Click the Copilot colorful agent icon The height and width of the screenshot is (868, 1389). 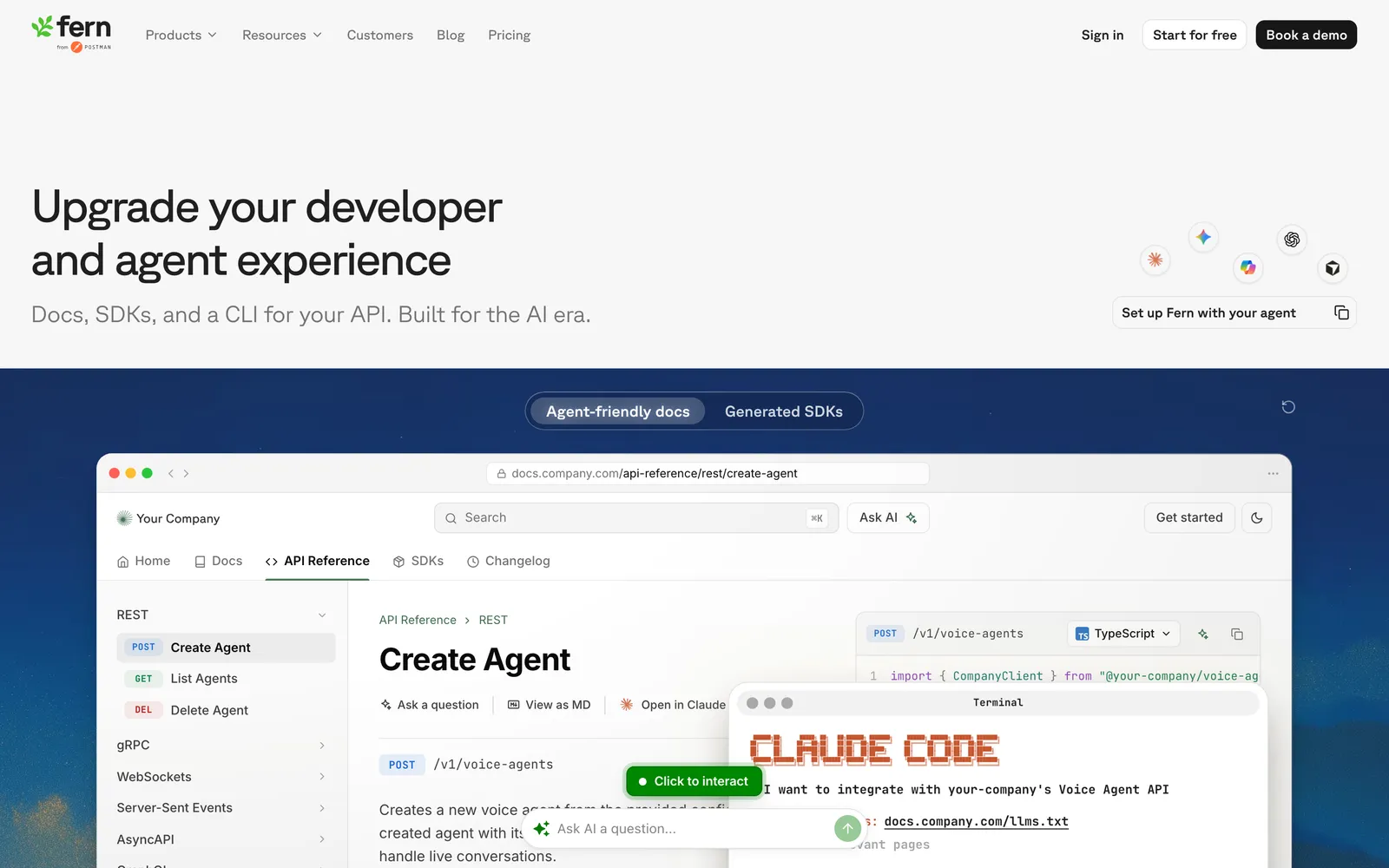click(x=1247, y=267)
